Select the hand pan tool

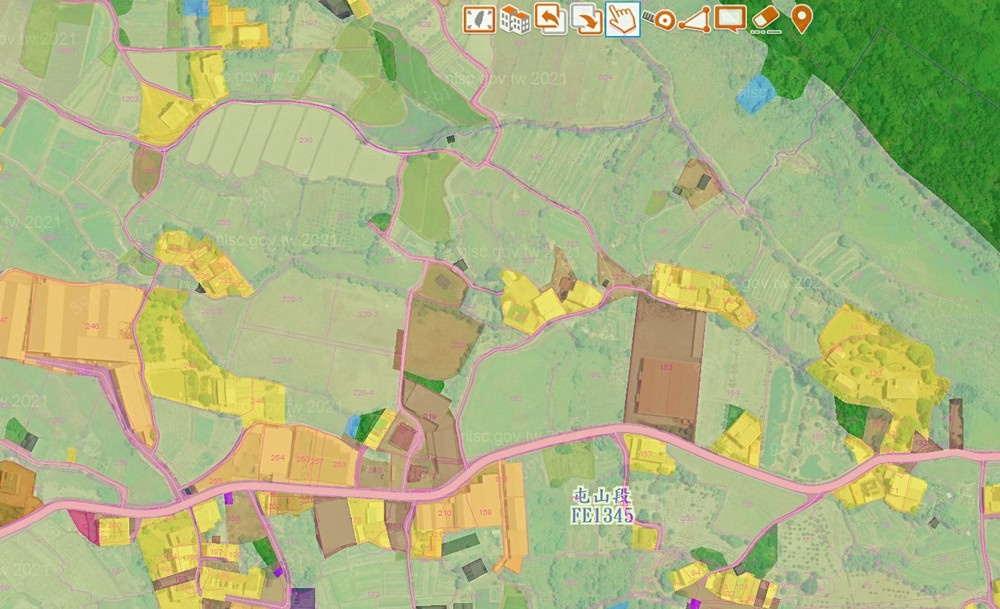[x=622, y=18]
